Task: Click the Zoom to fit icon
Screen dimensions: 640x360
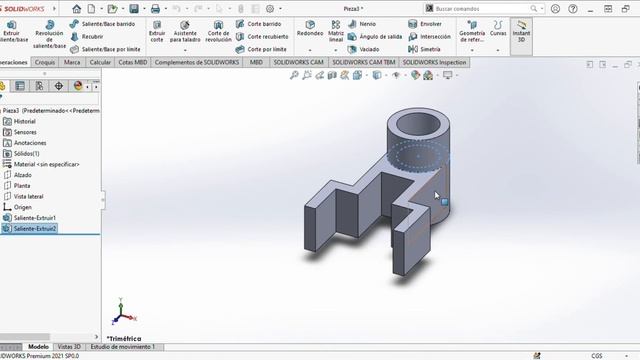Action: tap(294, 75)
